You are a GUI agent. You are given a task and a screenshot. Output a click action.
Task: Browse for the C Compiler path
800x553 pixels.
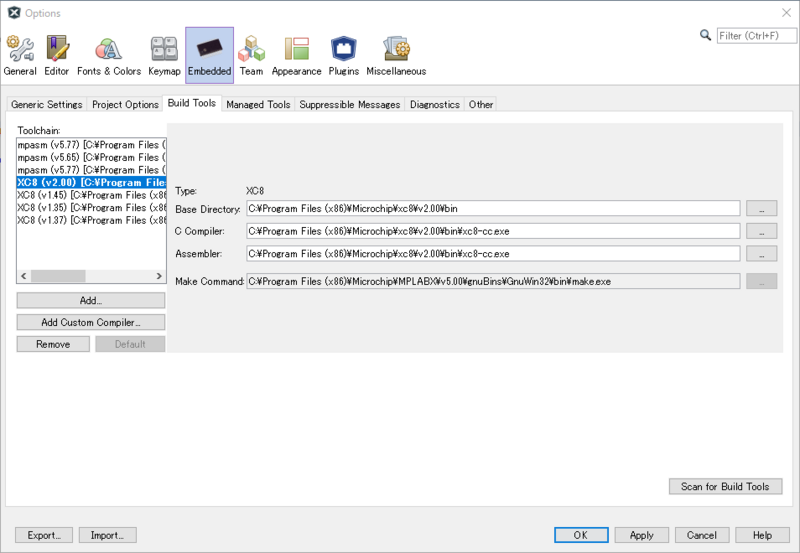click(x=761, y=231)
